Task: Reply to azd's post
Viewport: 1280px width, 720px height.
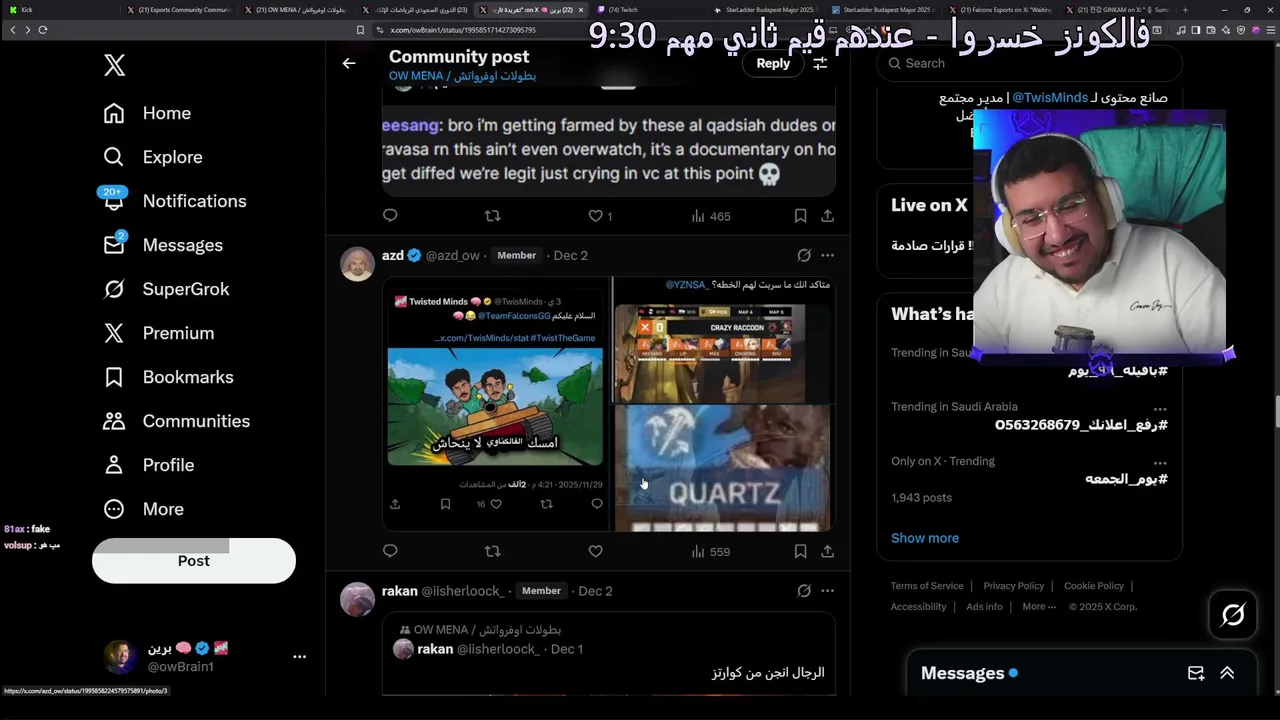Action: [390, 551]
